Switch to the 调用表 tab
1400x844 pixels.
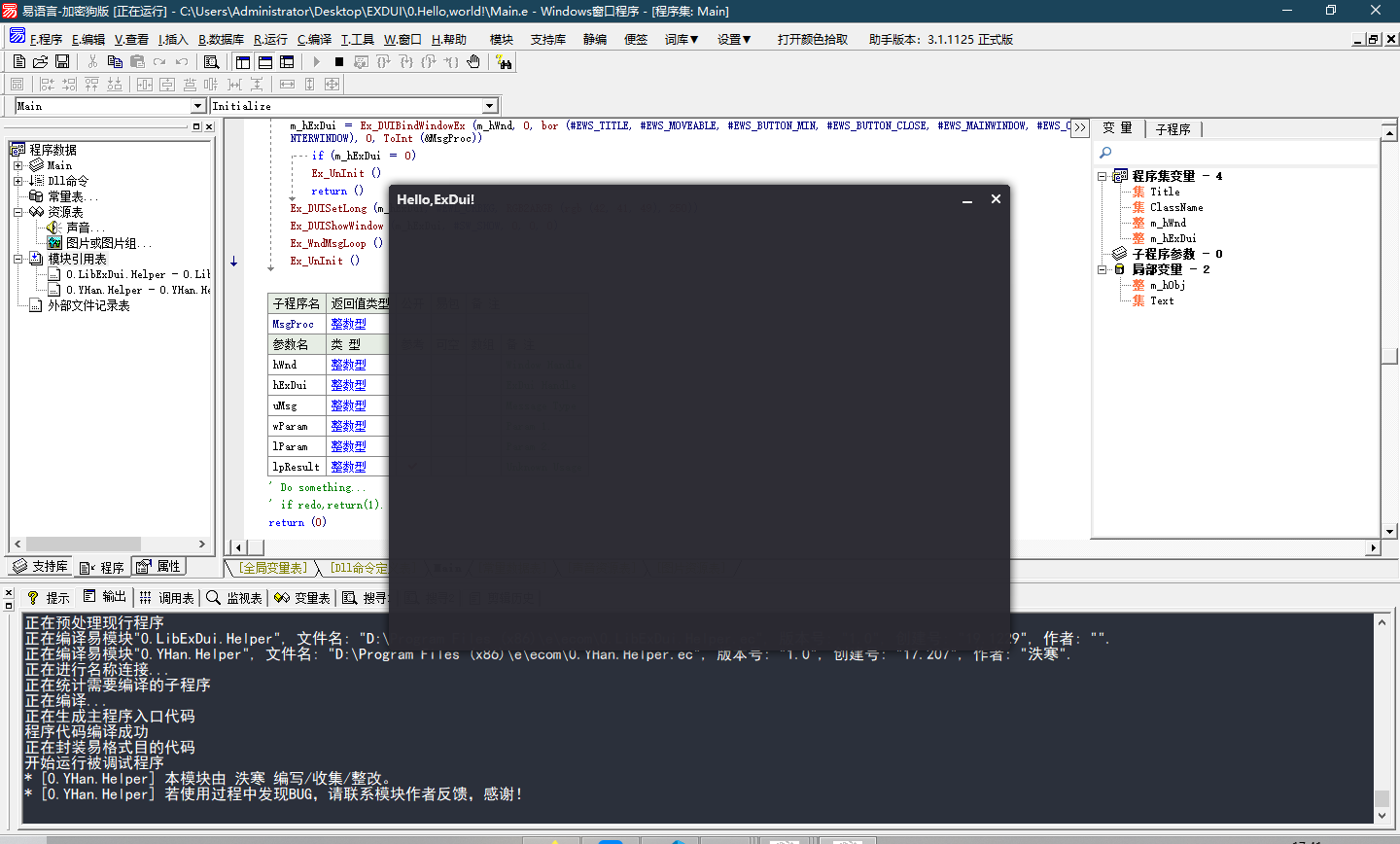click(x=166, y=597)
